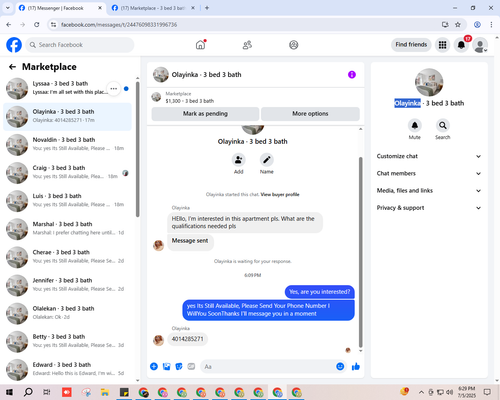Open the three-dot options on Lyssaa chat
The image size is (500, 400).
pos(114,89)
